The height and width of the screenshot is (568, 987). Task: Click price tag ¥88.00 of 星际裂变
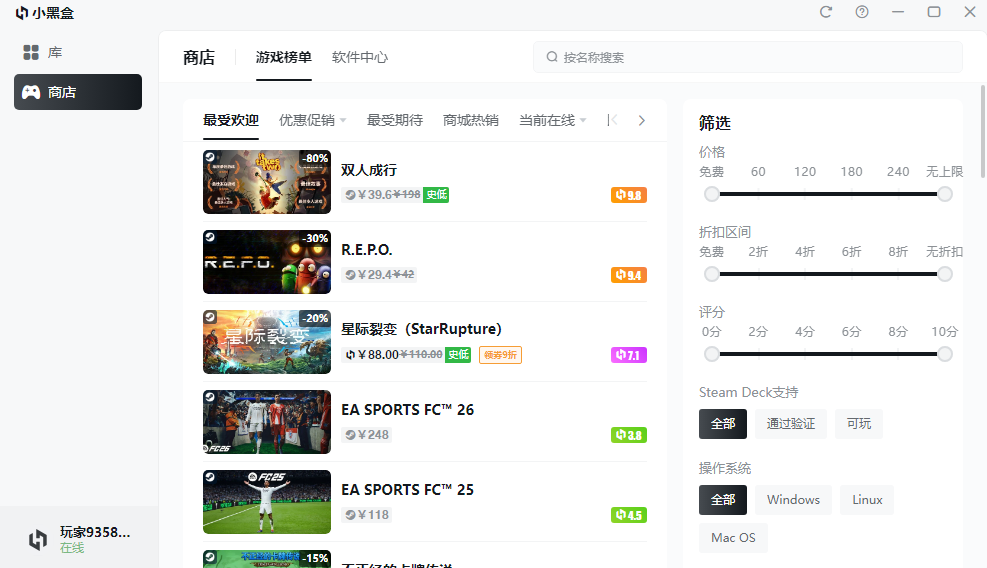coord(393,355)
